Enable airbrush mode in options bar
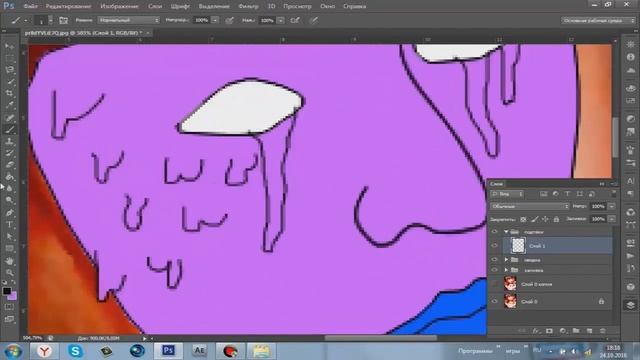This screenshot has width=640, height=360. pyautogui.click(x=295, y=20)
